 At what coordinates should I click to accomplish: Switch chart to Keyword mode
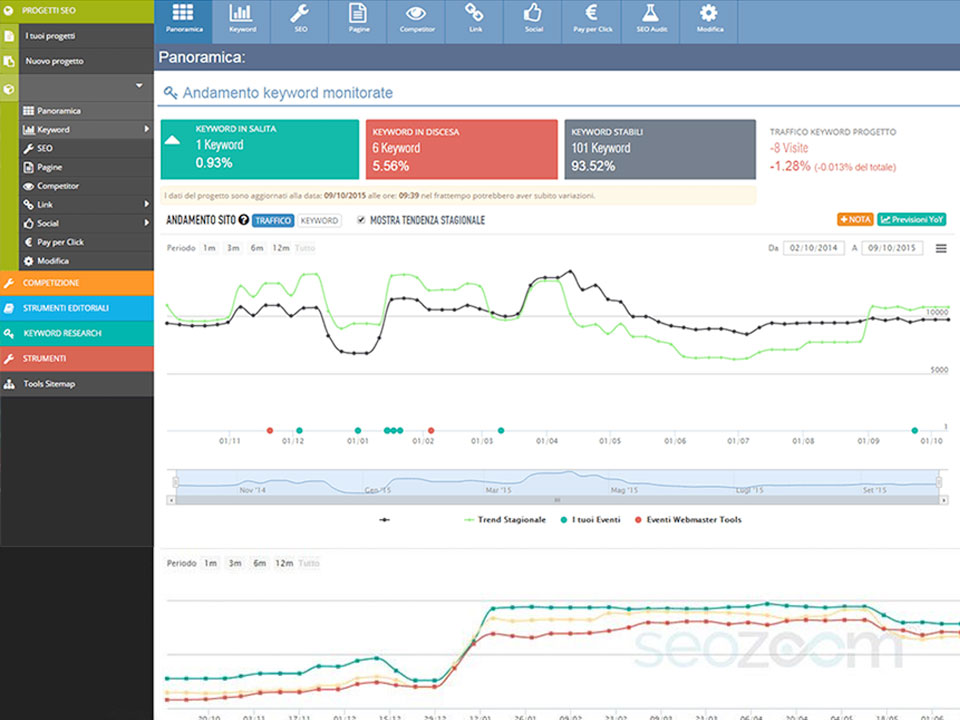(x=320, y=220)
